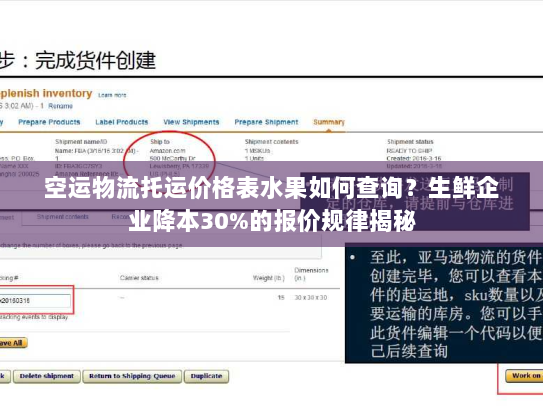The height and width of the screenshot is (408, 543).
Task: Click the Ship to heading
Action: (160, 142)
